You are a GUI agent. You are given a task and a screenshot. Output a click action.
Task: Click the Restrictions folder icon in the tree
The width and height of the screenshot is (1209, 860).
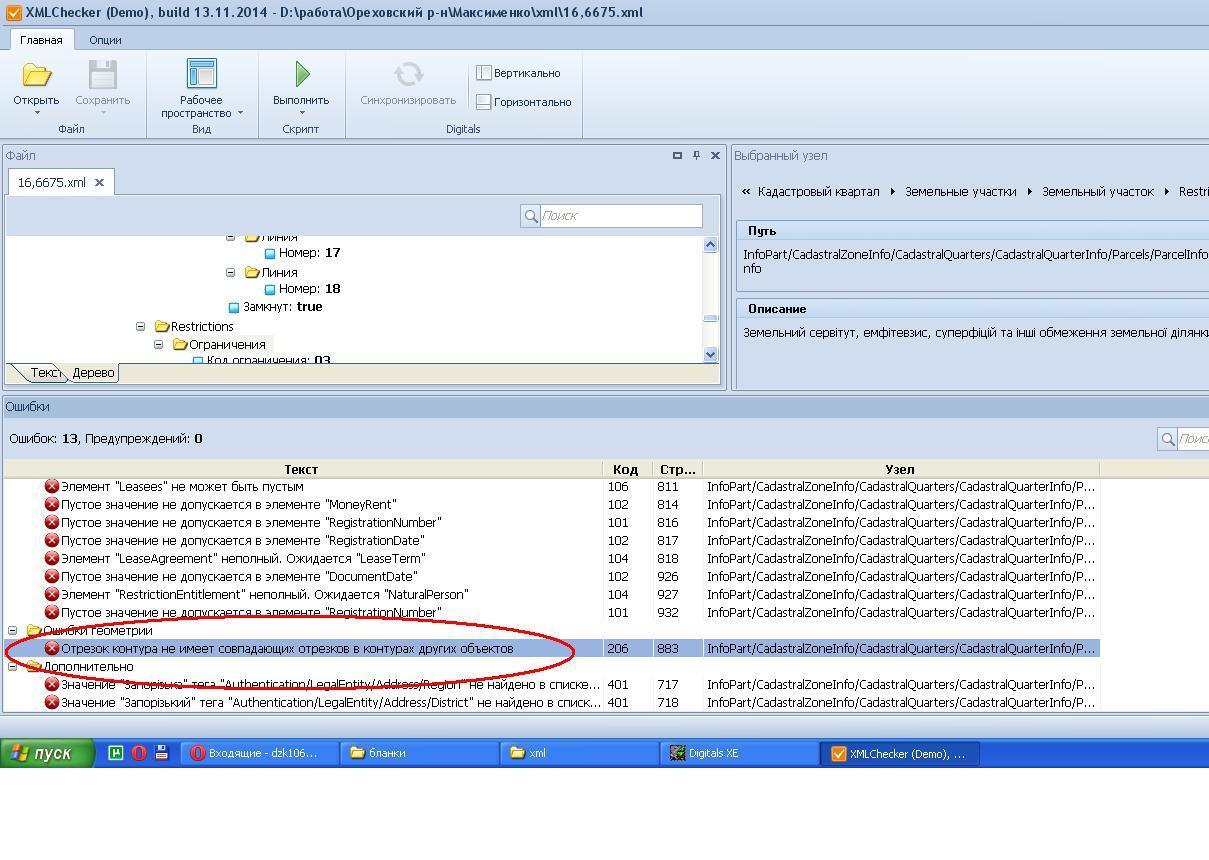click(x=161, y=327)
